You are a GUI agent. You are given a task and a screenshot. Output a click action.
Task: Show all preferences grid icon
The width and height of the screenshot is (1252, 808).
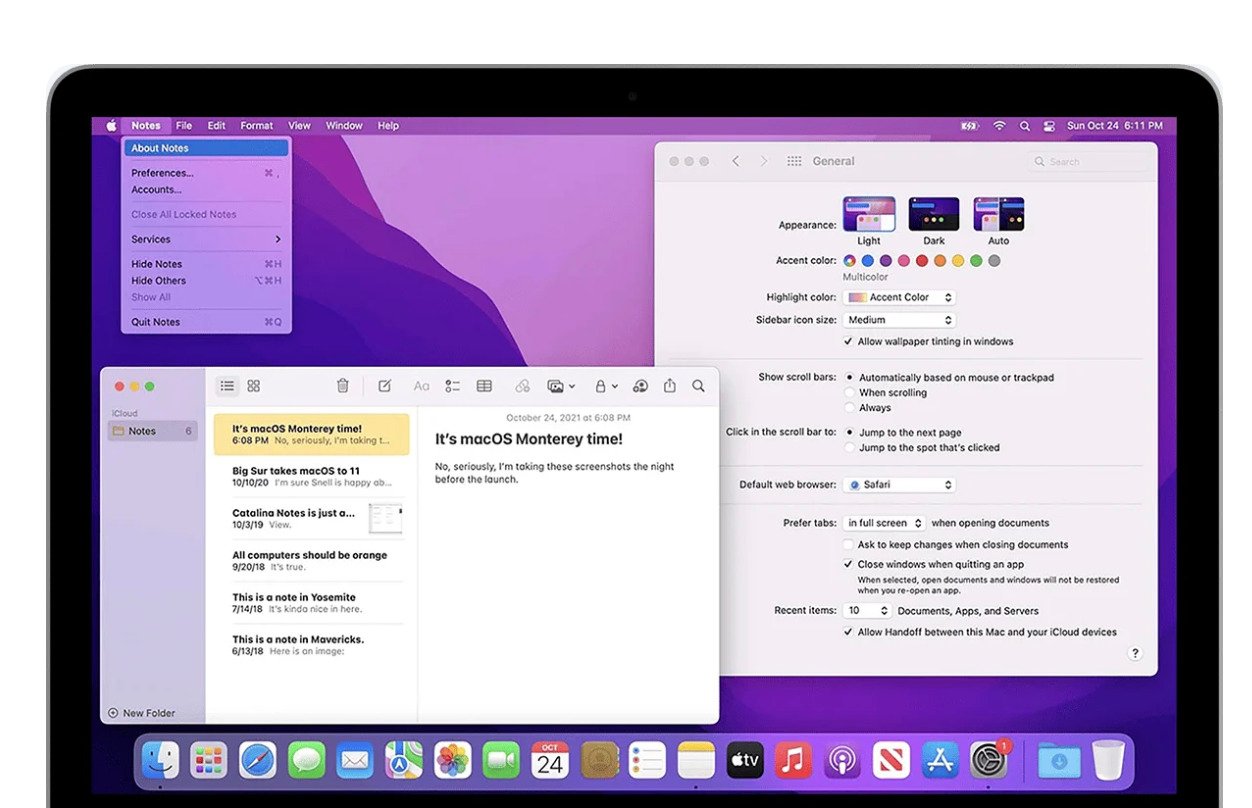coord(795,161)
